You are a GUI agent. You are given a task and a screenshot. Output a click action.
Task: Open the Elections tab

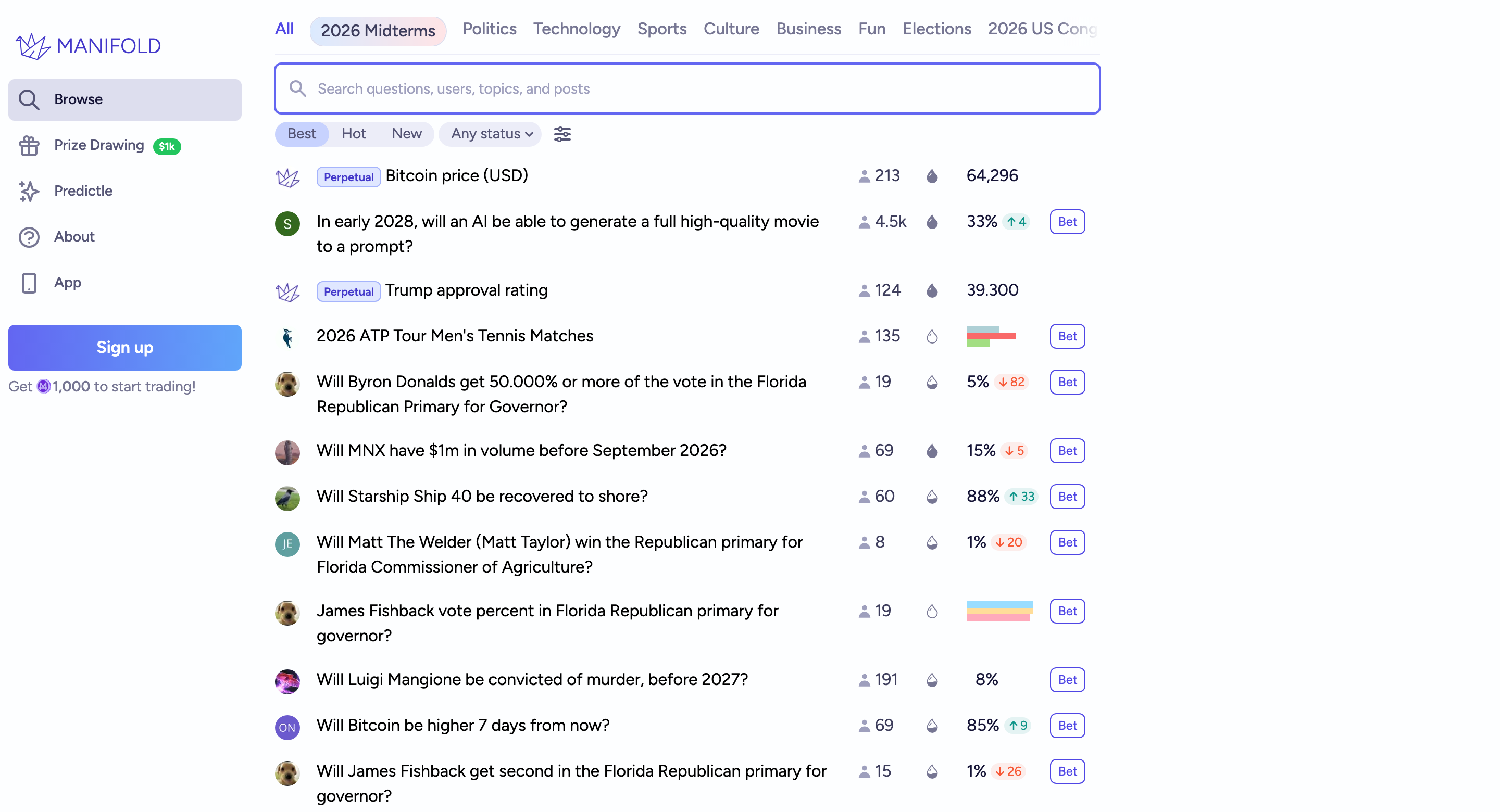tap(937, 29)
